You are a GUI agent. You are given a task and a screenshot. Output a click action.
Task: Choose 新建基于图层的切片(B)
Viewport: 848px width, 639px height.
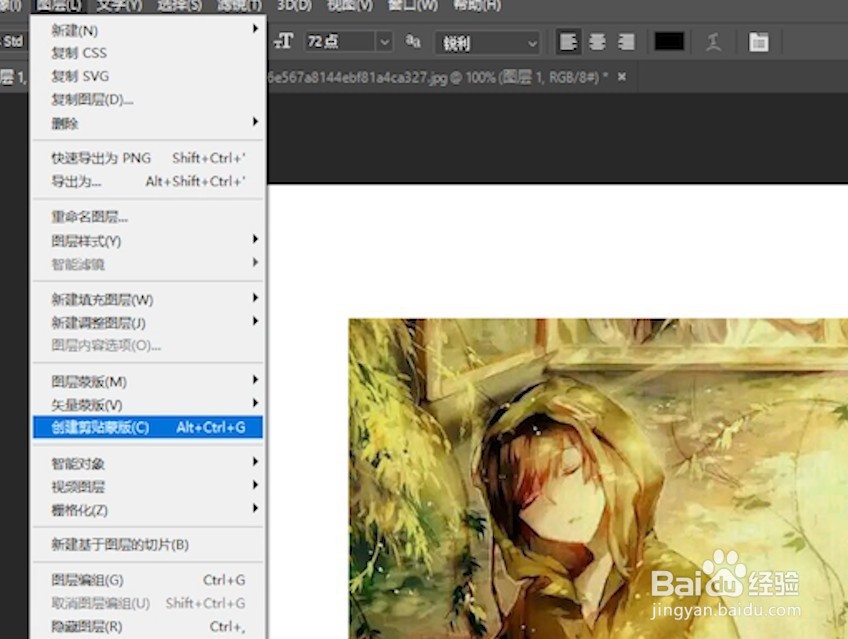(x=148, y=544)
